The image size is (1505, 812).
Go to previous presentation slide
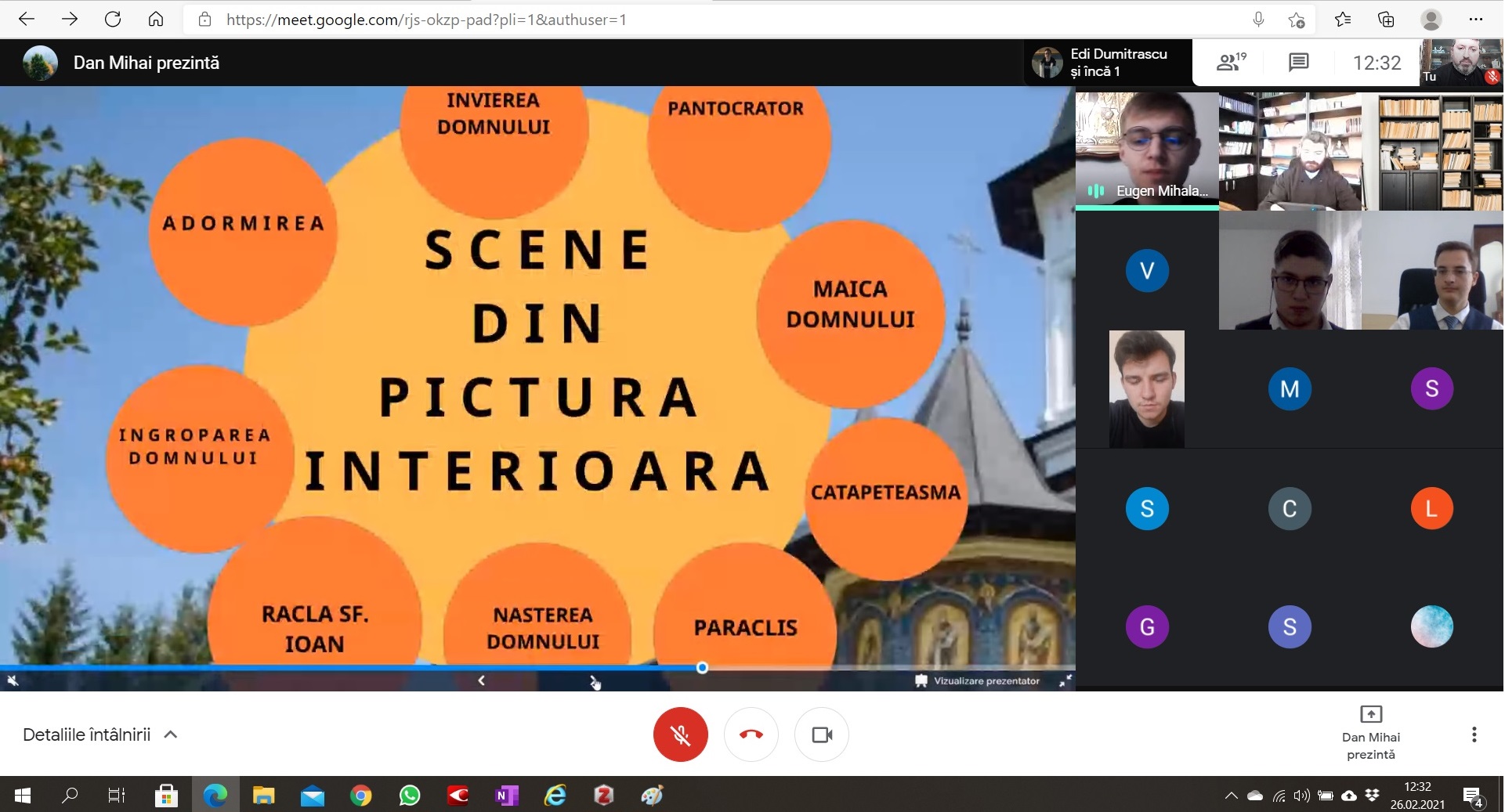pos(481,680)
